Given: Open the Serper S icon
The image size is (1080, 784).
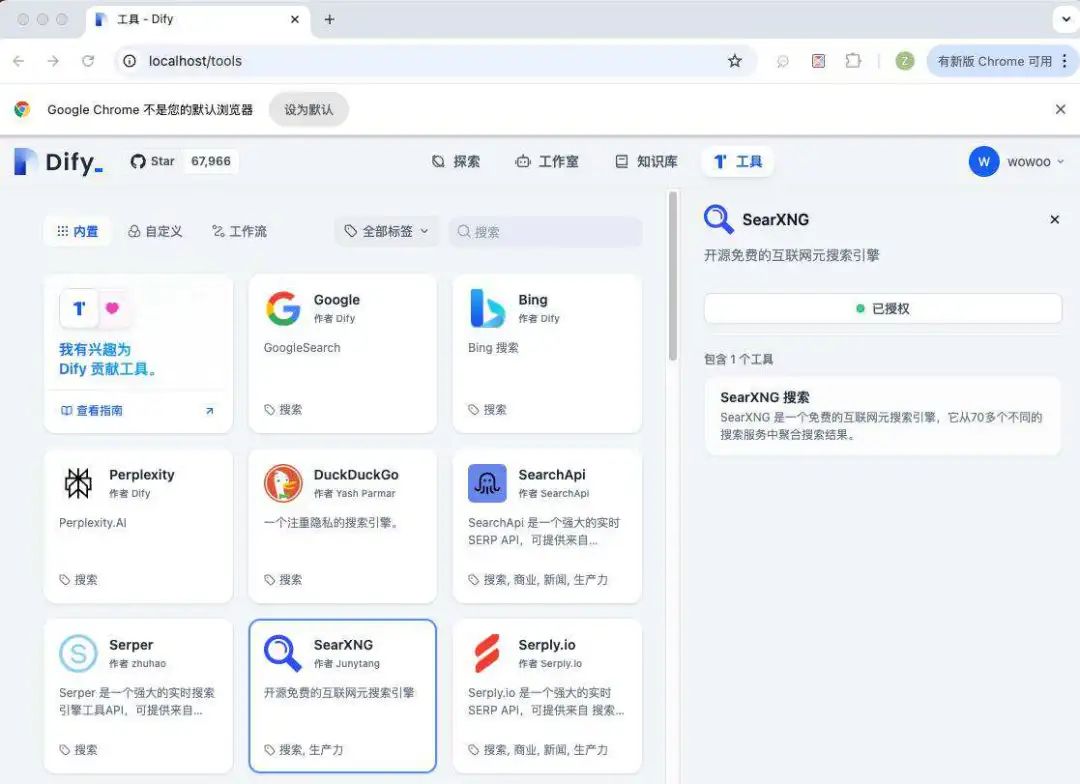Looking at the screenshot, I should click(78, 653).
